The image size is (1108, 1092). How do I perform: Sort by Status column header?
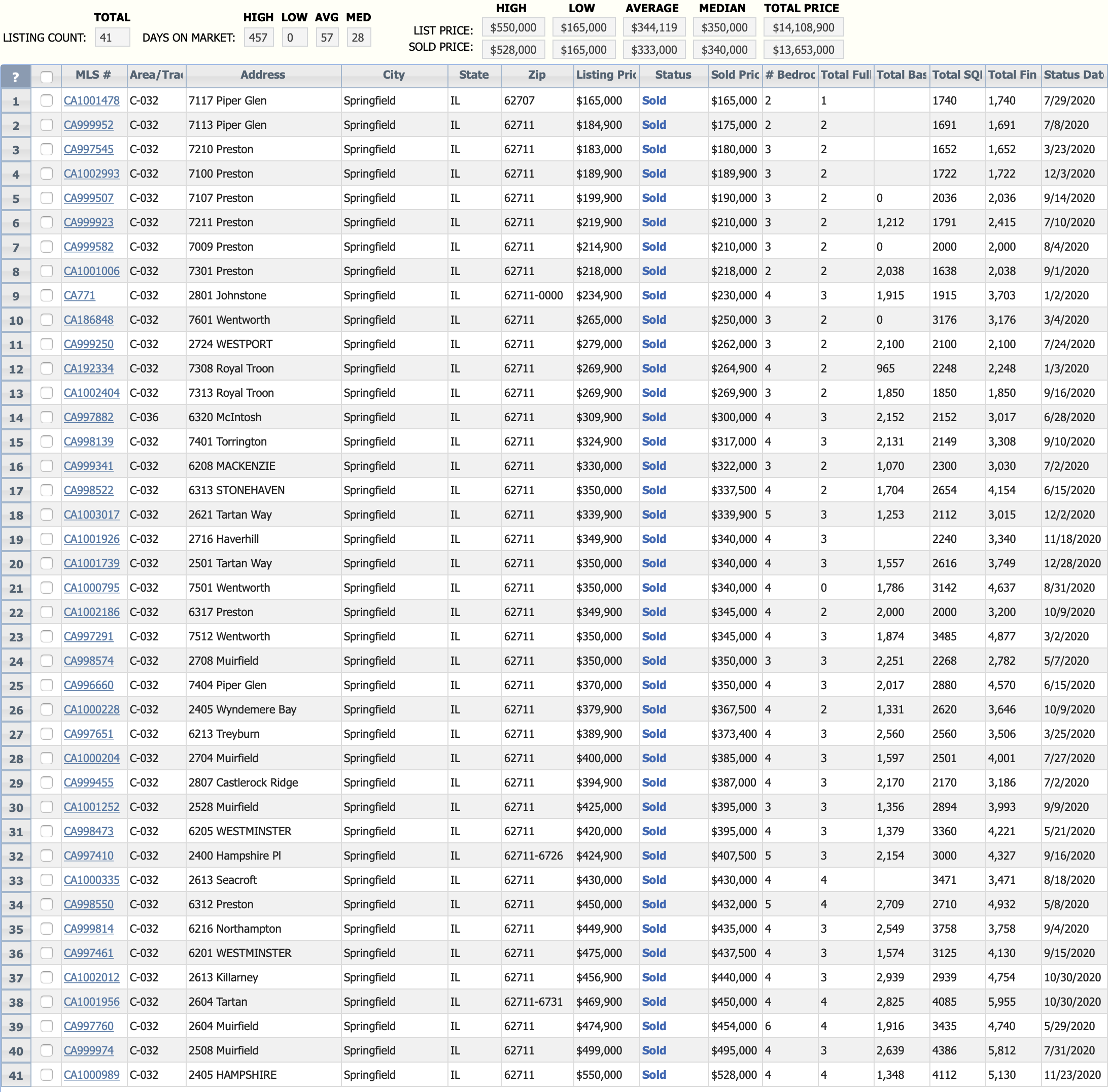click(x=673, y=75)
